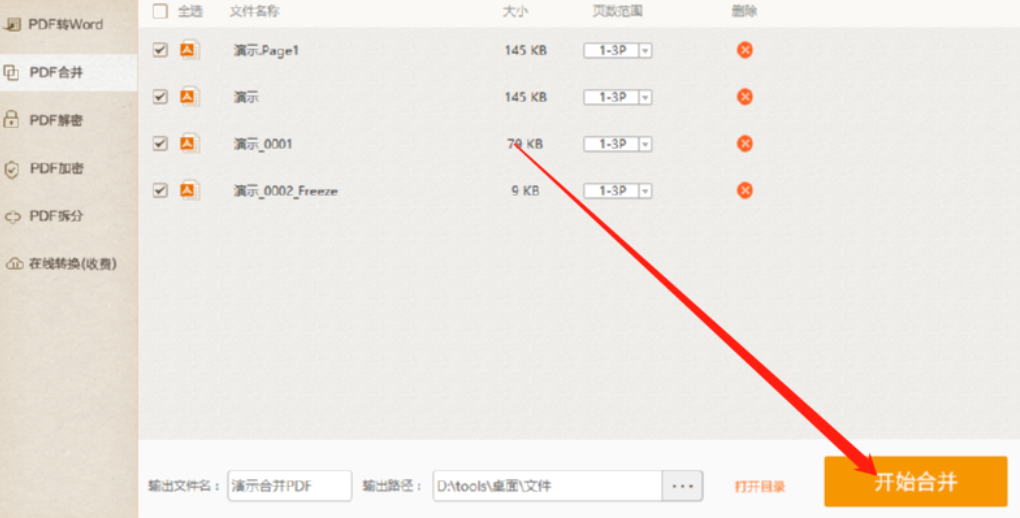The image size is (1020, 518).
Task: Click the 删除 column header
Action: pyautogui.click(x=744, y=12)
